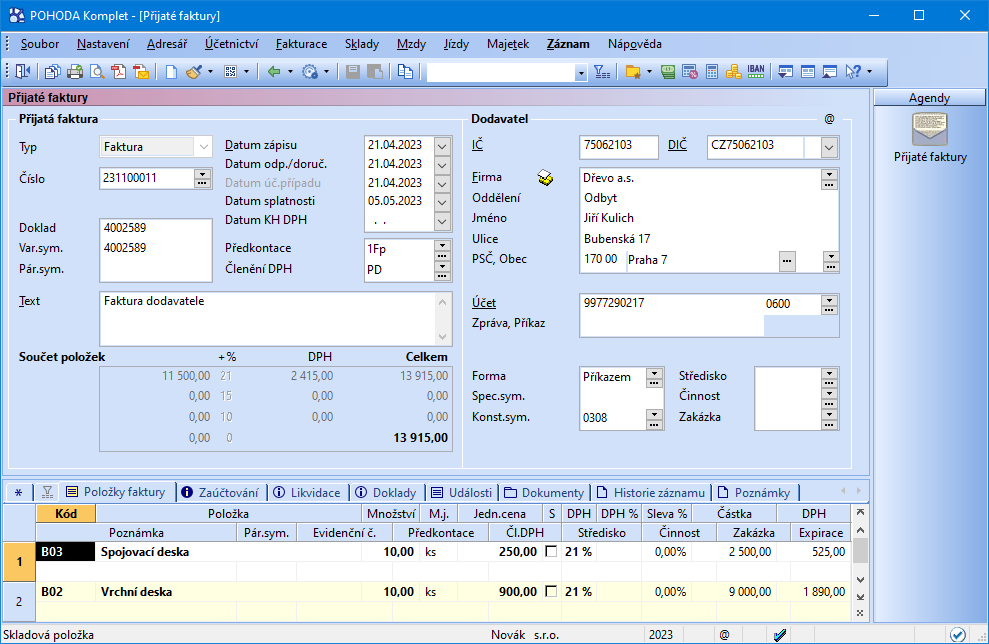Click the green banknotes icon

coord(668,72)
